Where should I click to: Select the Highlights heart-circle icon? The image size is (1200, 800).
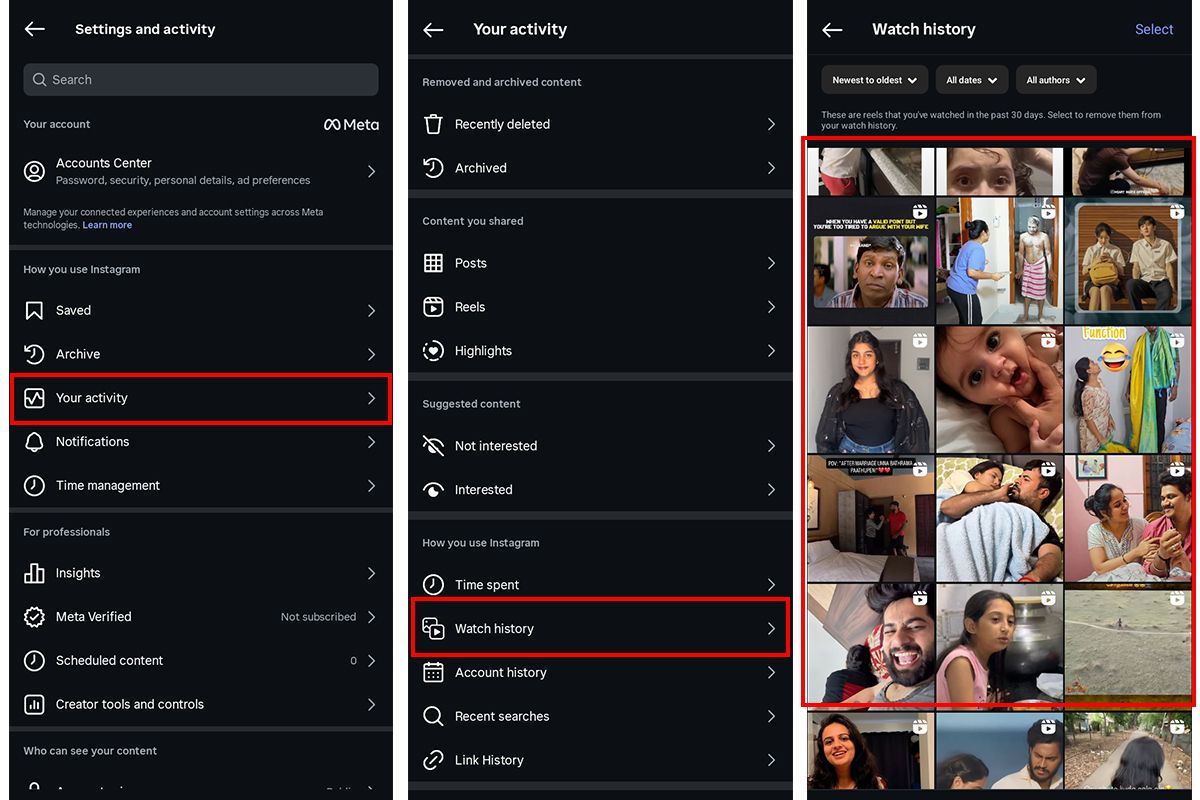433,351
